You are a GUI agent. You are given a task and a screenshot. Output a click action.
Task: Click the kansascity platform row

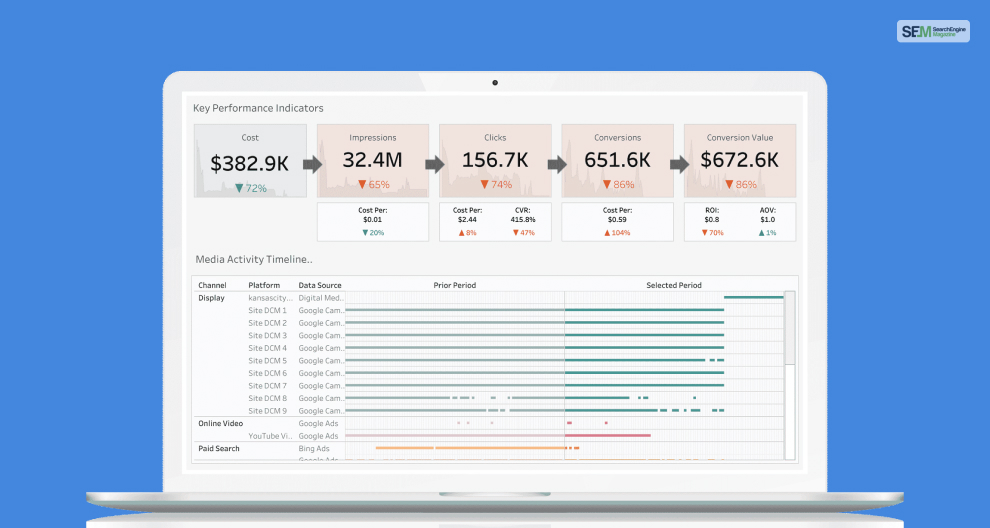[x=270, y=298]
